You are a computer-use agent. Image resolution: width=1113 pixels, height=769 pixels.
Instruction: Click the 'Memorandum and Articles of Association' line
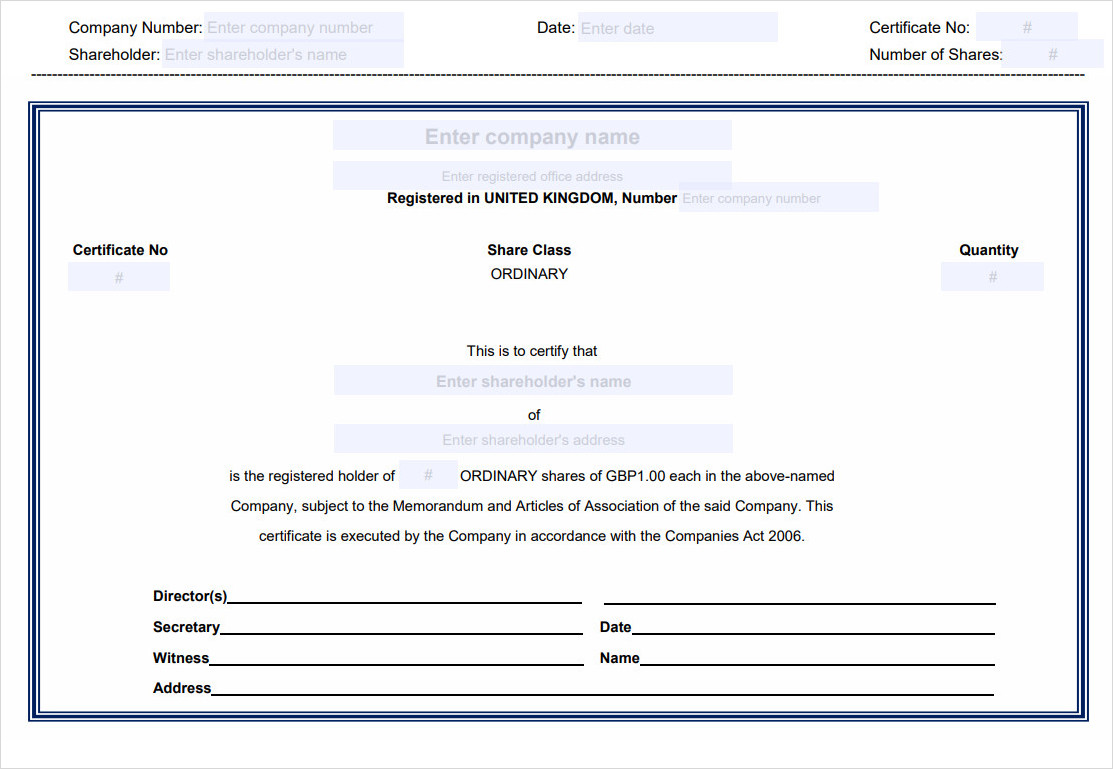tap(532, 506)
